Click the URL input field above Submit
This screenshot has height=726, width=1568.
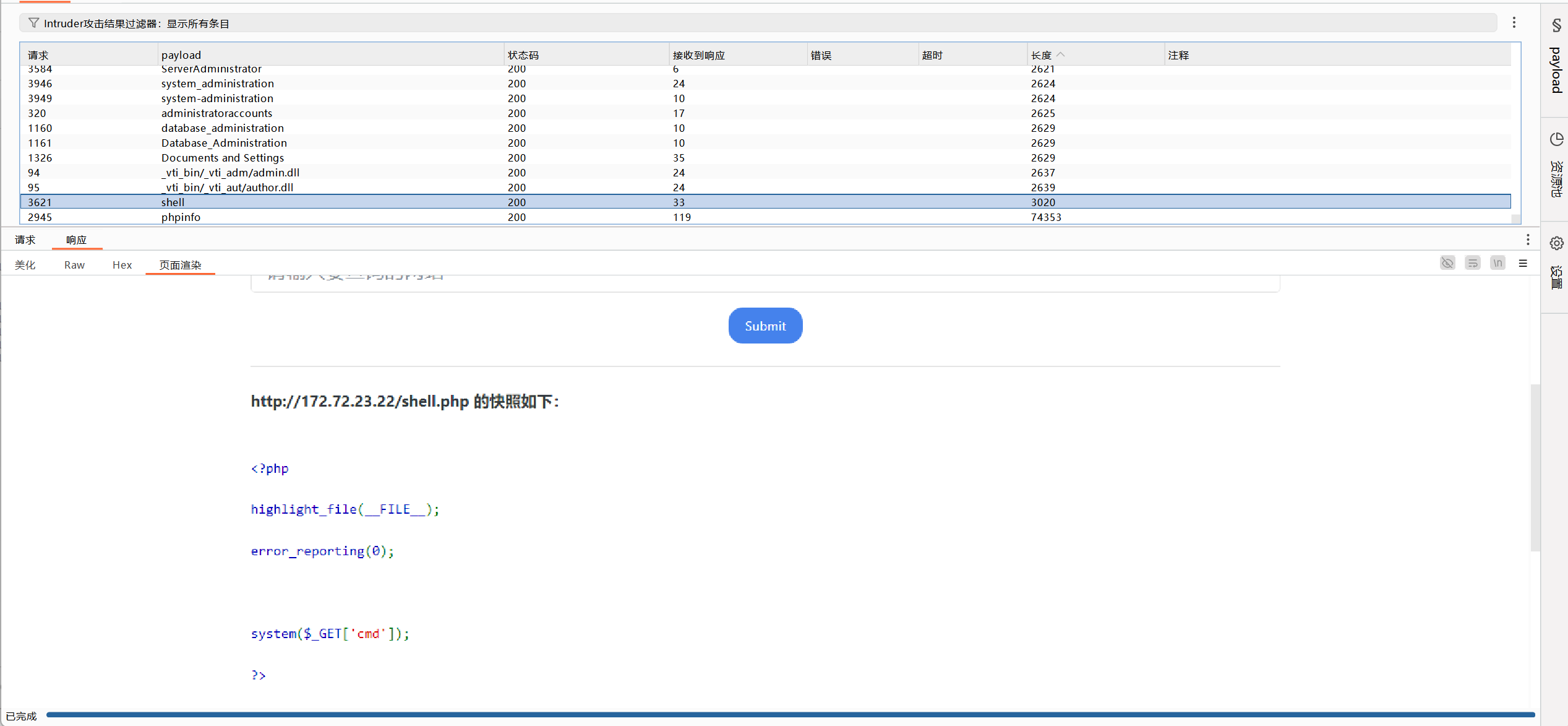coord(765,282)
